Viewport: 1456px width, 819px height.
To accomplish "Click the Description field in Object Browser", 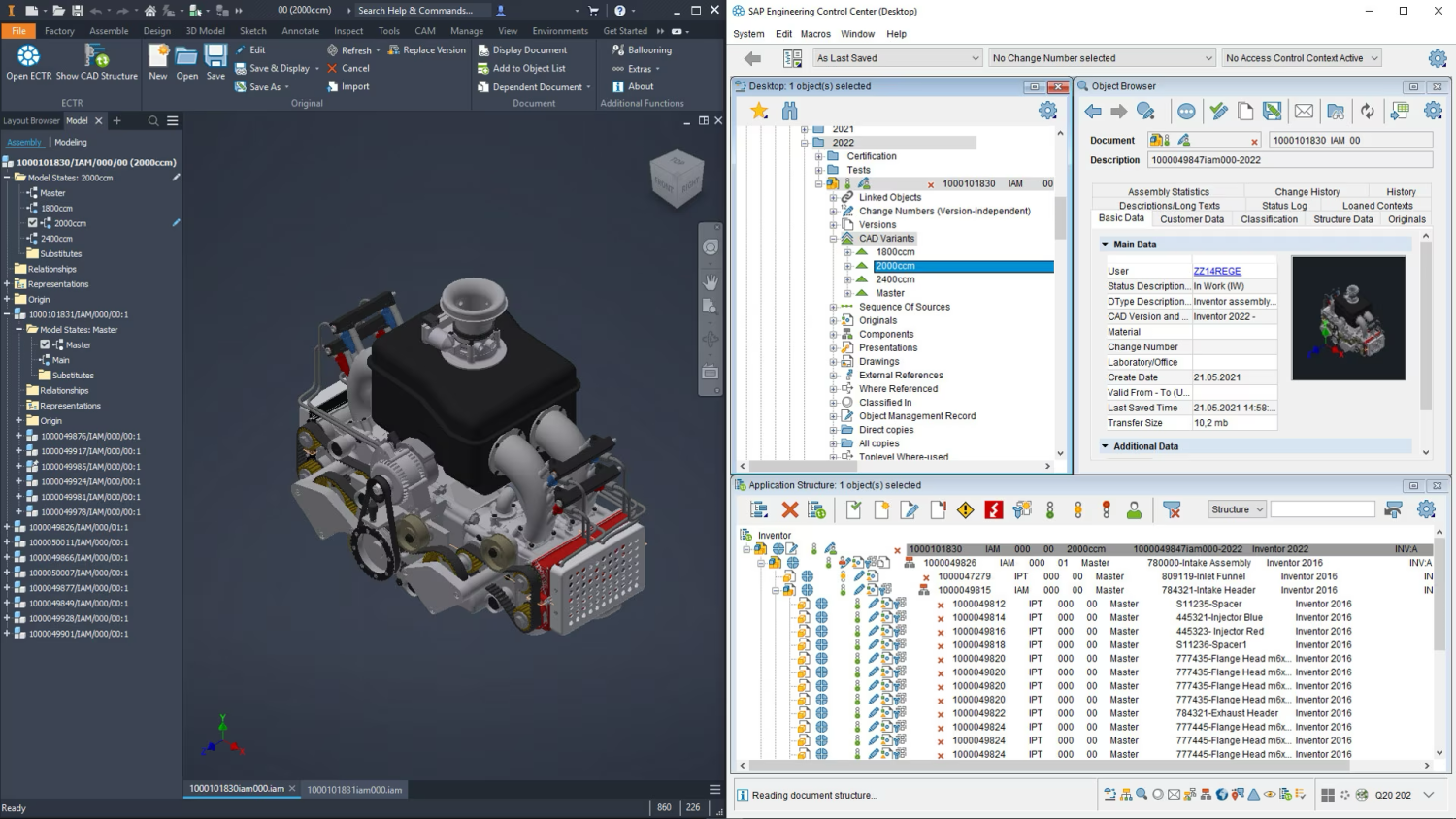I will click(x=1290, y=160).
